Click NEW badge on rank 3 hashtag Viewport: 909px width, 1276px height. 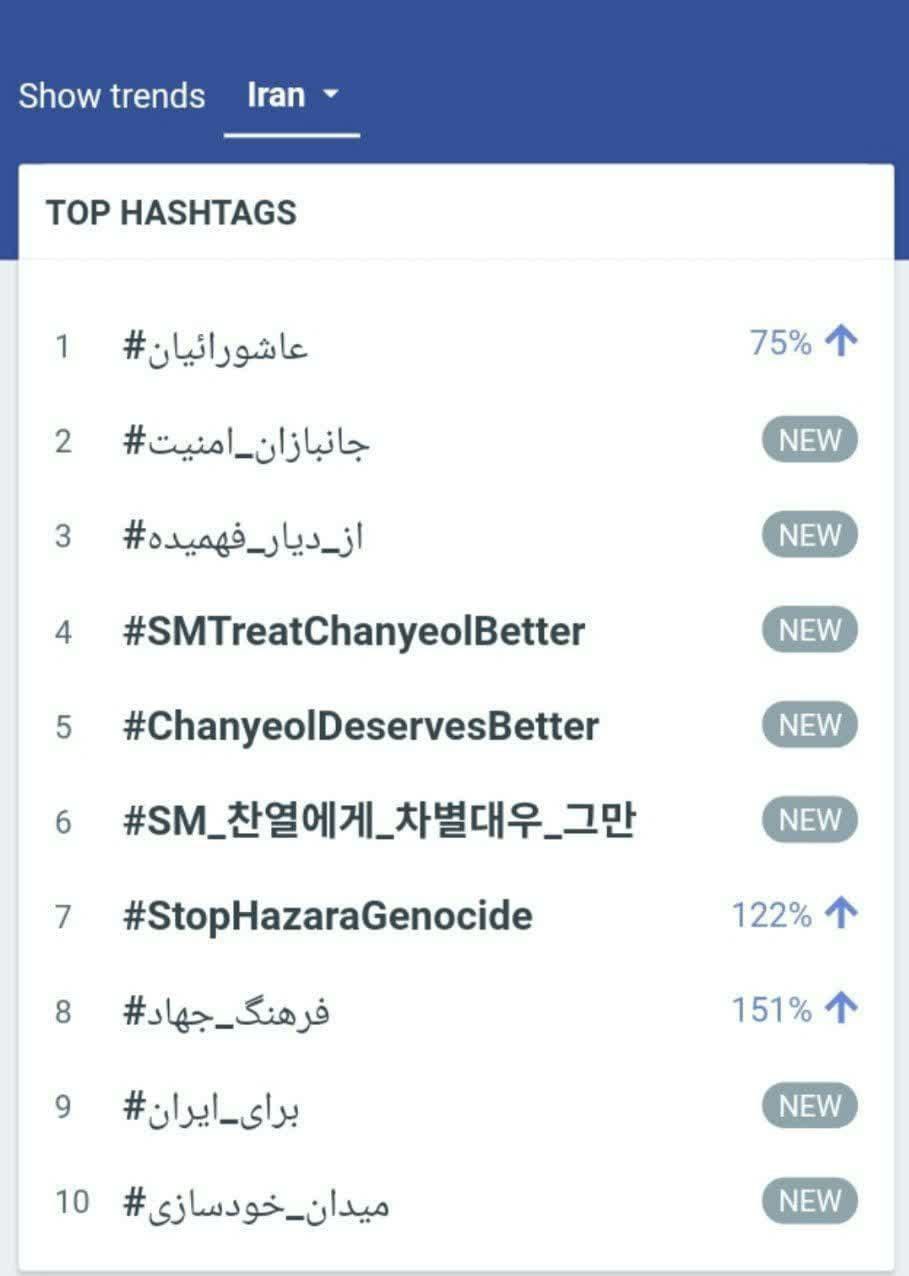pos(810,535)
